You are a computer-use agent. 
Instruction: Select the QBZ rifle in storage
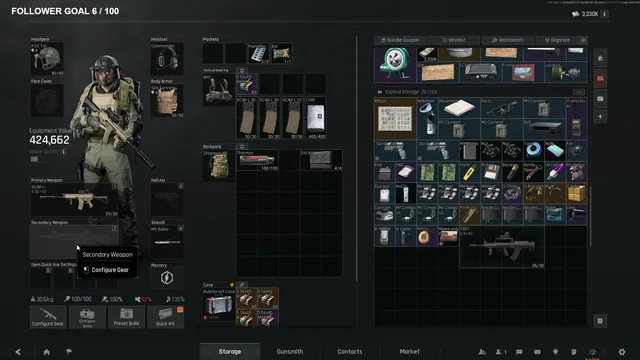(502, 247)
